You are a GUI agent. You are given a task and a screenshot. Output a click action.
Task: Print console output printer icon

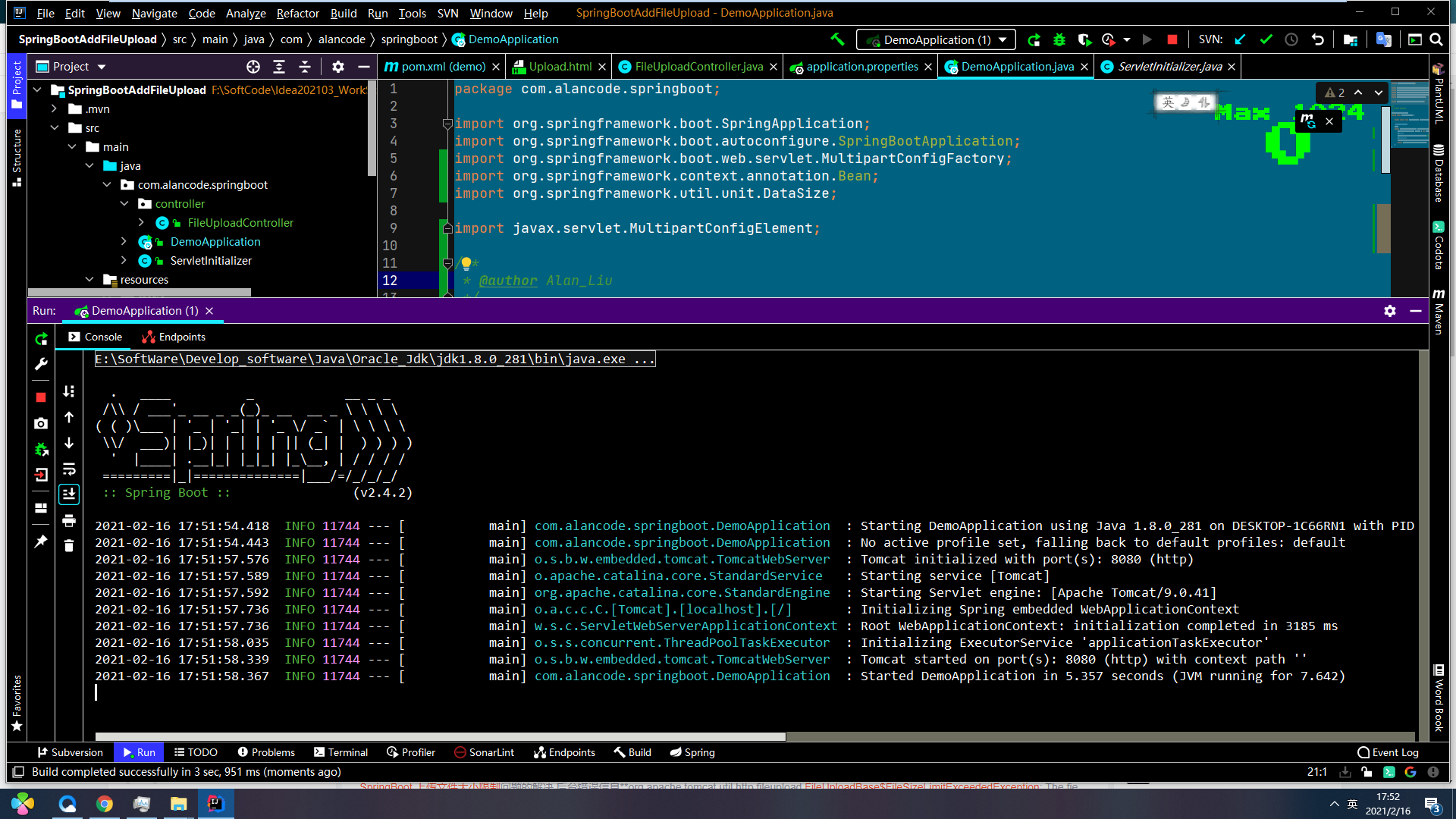(x=69, y=520)
